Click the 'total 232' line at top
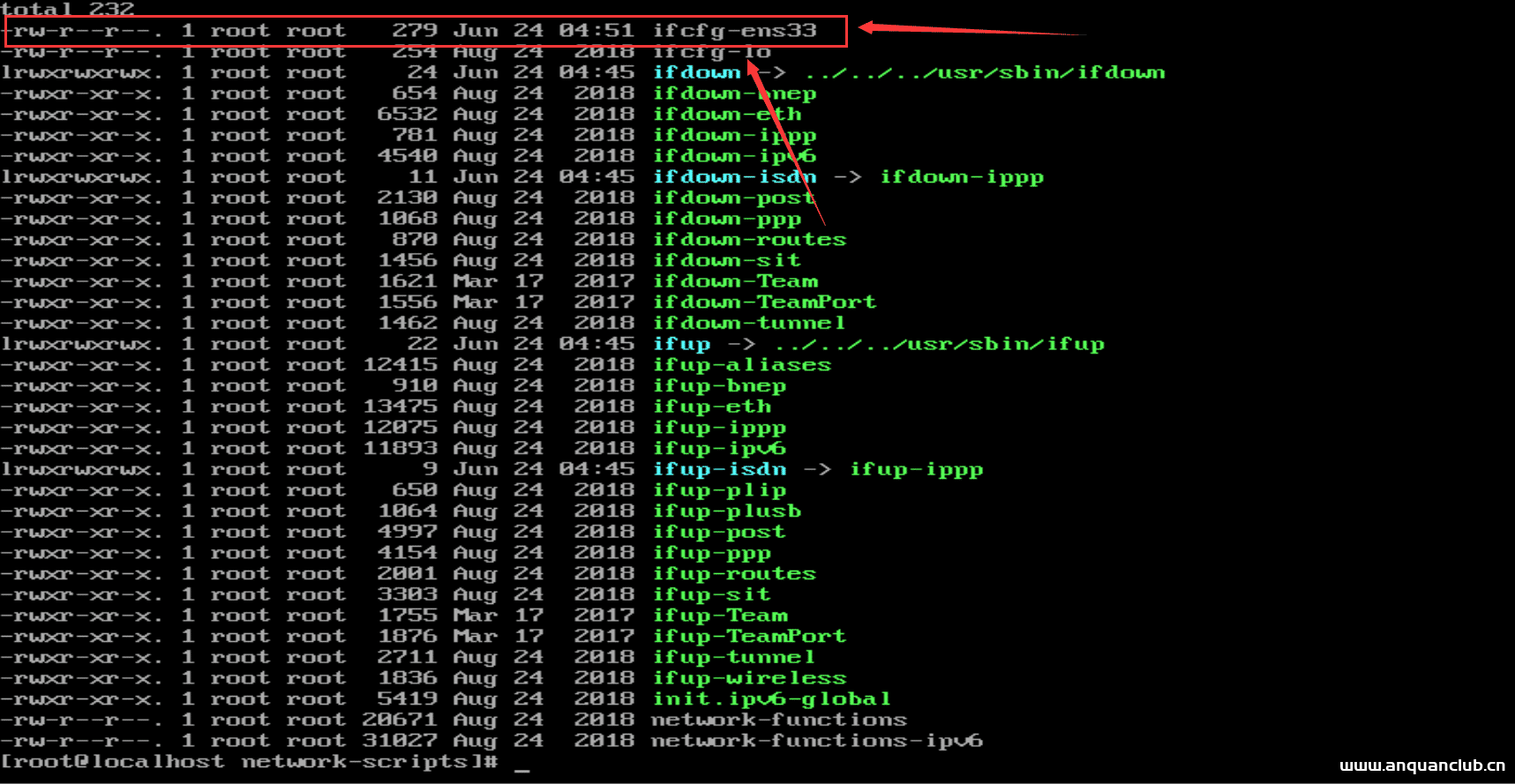 coord(68,10)
